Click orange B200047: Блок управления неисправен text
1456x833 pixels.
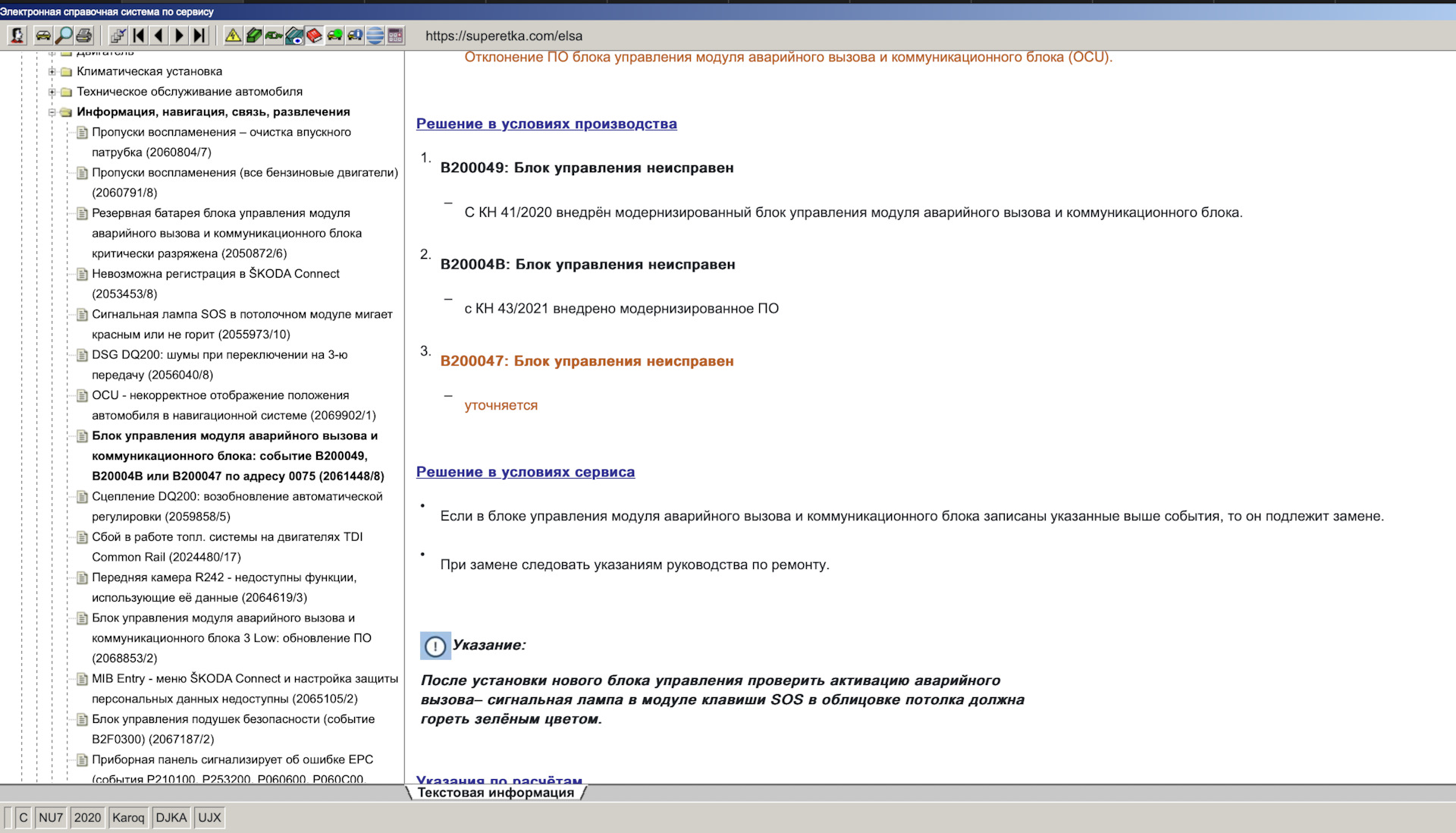click(x=587, y=361)
